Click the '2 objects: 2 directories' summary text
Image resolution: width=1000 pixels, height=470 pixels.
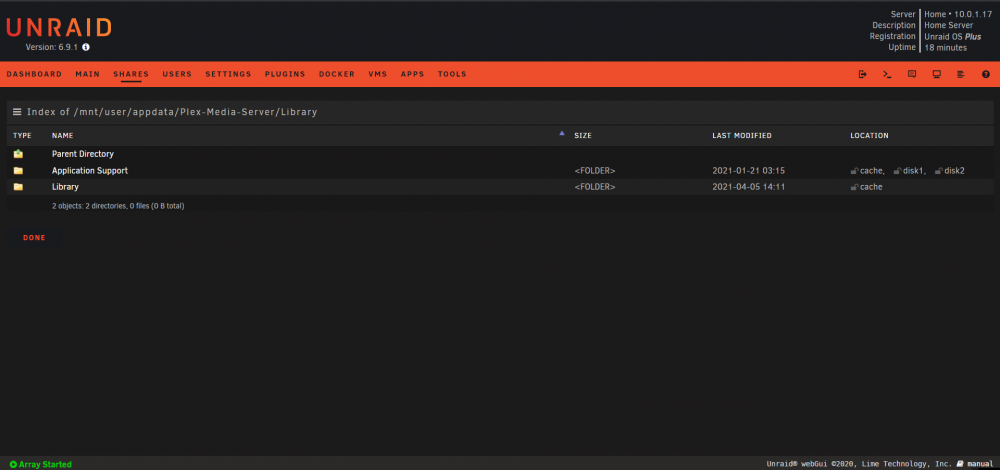click(118, 206)
